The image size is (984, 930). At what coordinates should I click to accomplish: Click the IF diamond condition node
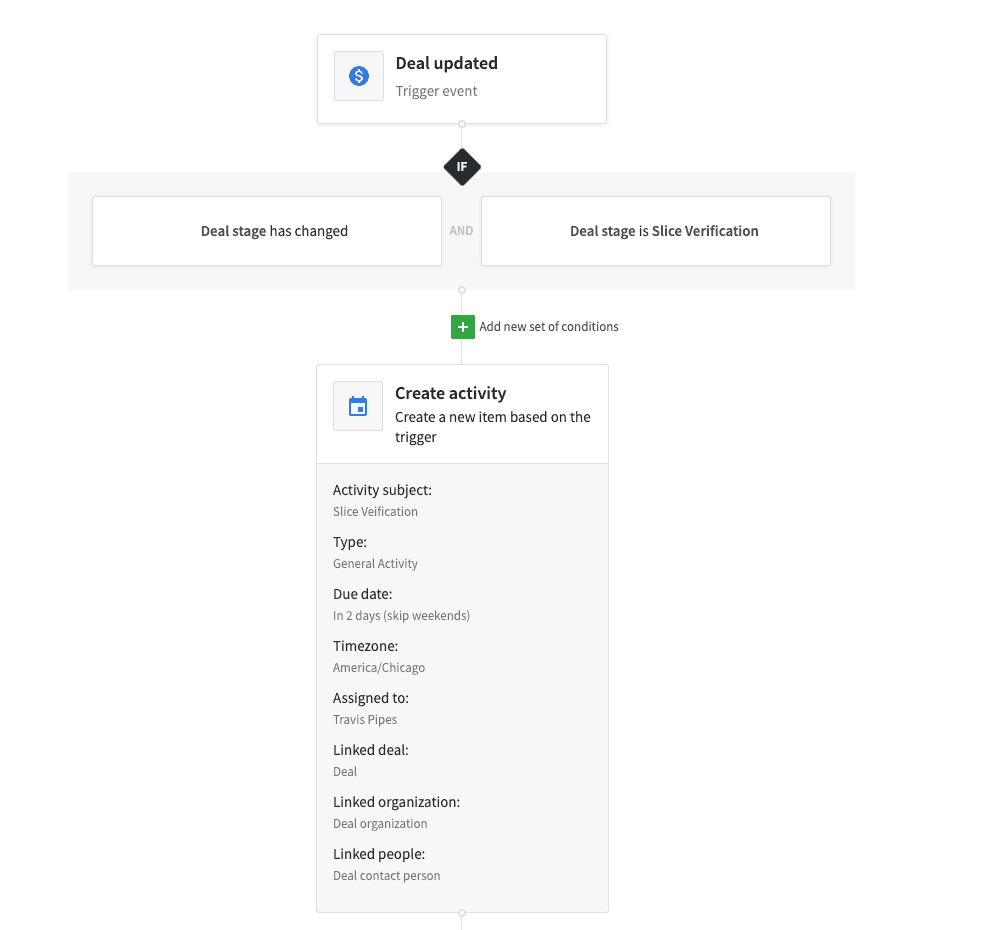tap(462, 167)
